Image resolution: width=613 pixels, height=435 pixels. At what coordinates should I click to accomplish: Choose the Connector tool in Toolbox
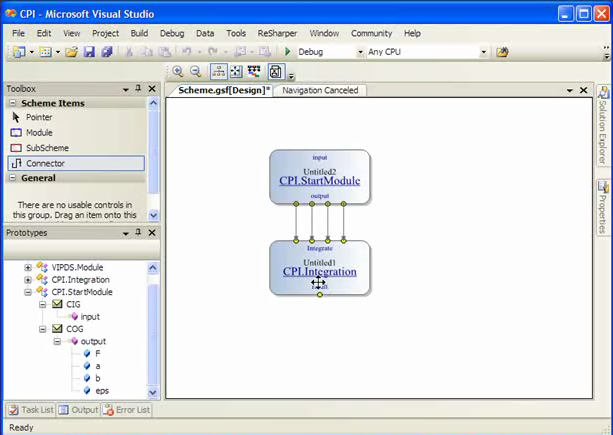pos(45,163)
